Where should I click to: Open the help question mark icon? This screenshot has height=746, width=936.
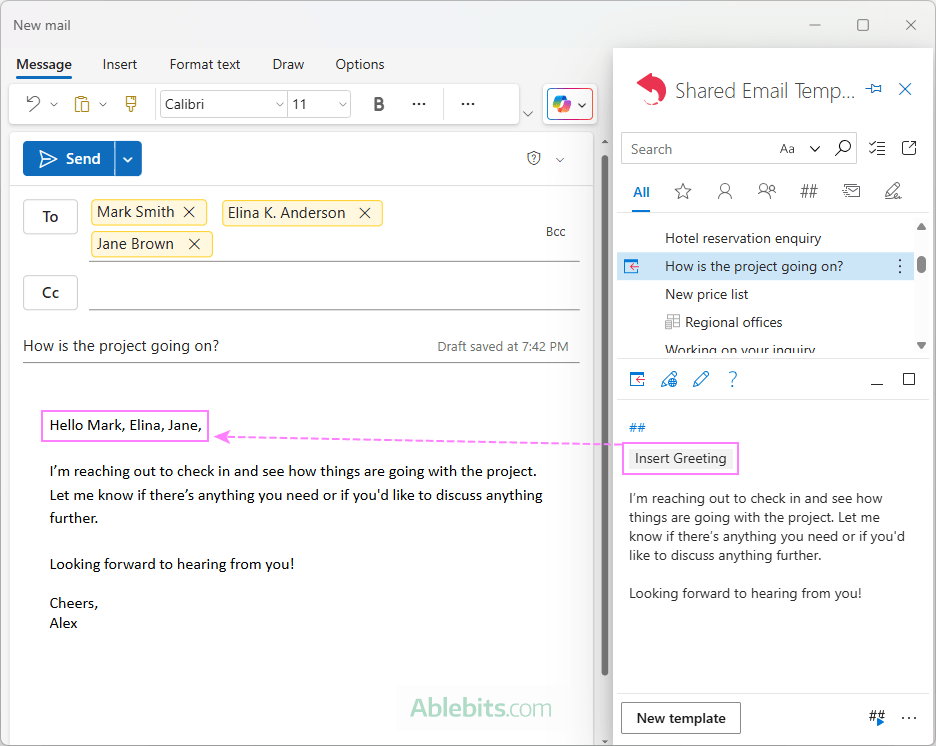coord(732,379)
